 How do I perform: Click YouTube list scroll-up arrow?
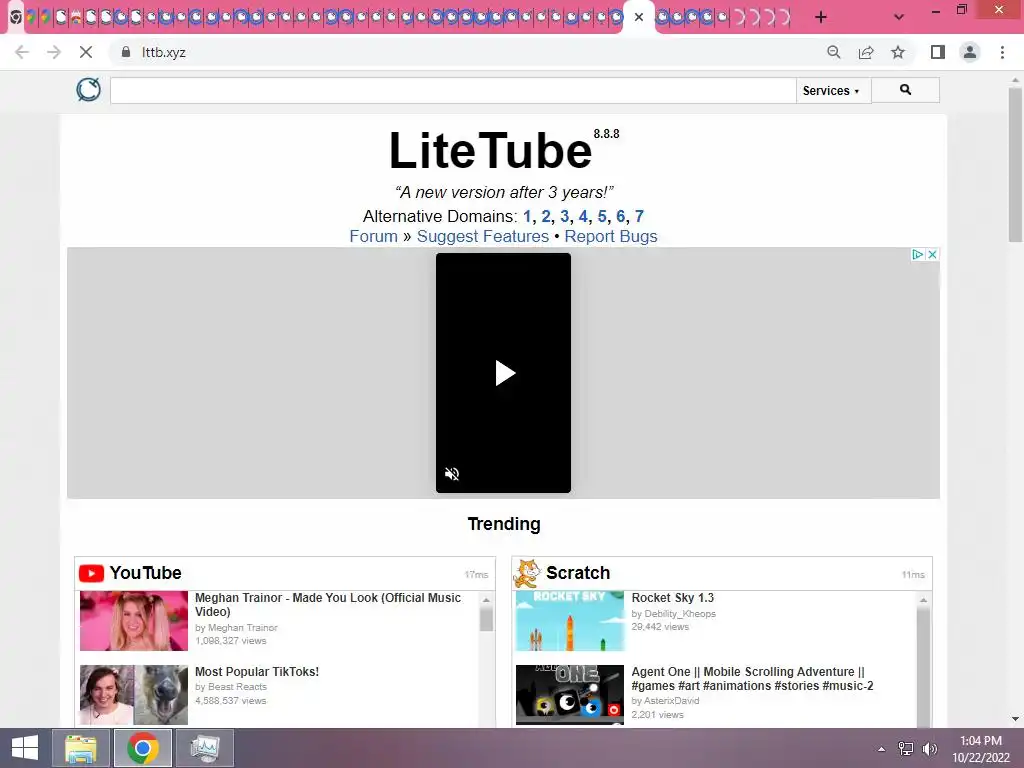point(487,600)
